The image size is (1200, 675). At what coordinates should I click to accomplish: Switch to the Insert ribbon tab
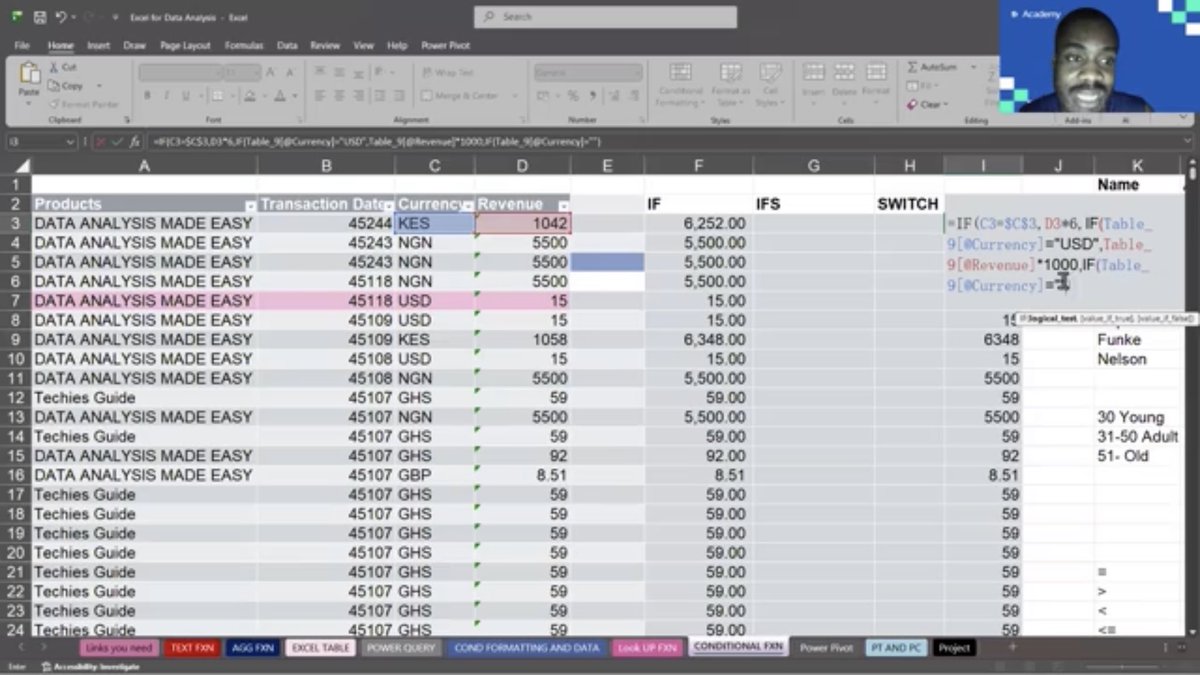98,45
